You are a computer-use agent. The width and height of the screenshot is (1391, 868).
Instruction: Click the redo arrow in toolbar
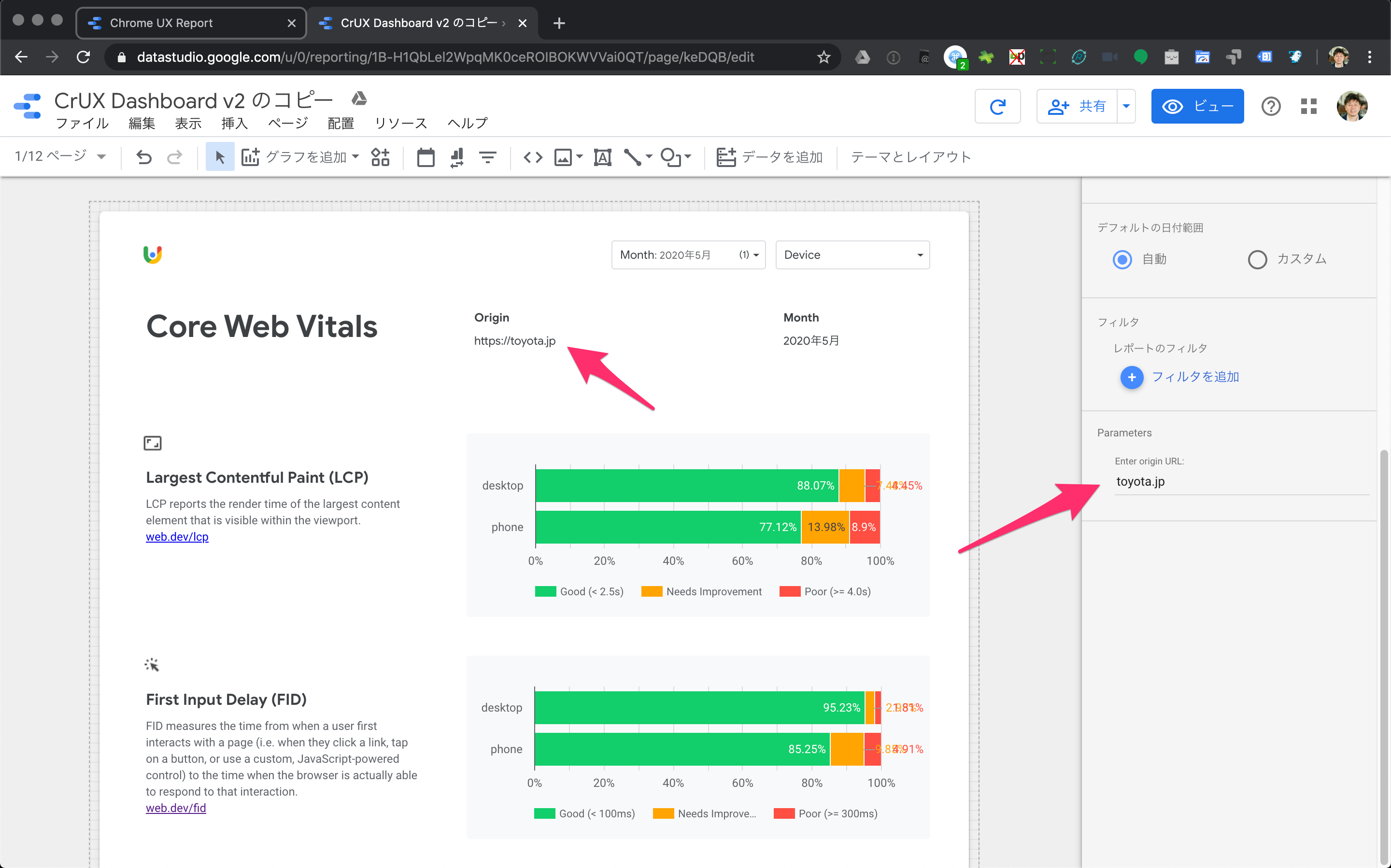point(174,157)
